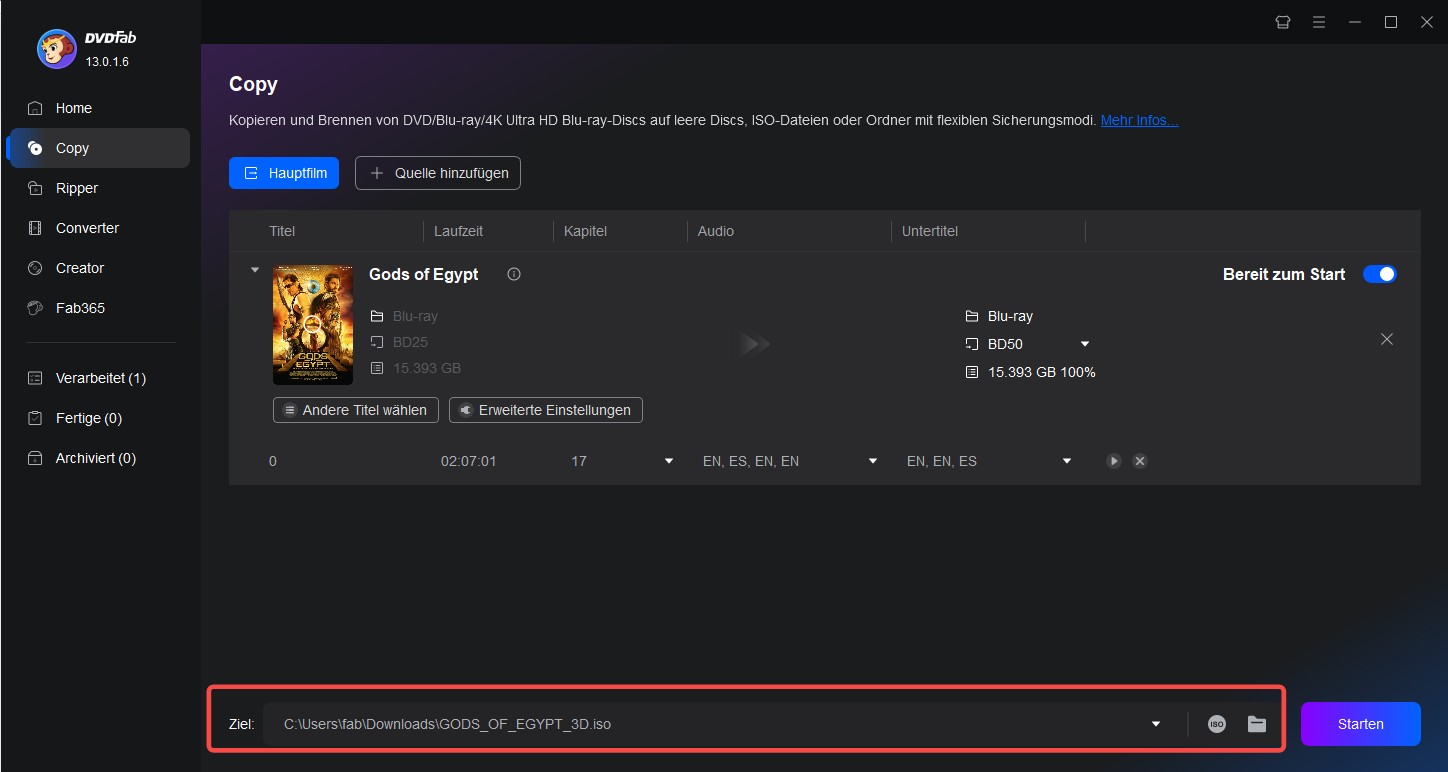This screenshot has width=1448, height=772.
Task: Click the Laufzeit column header
Action: (458, 231)
